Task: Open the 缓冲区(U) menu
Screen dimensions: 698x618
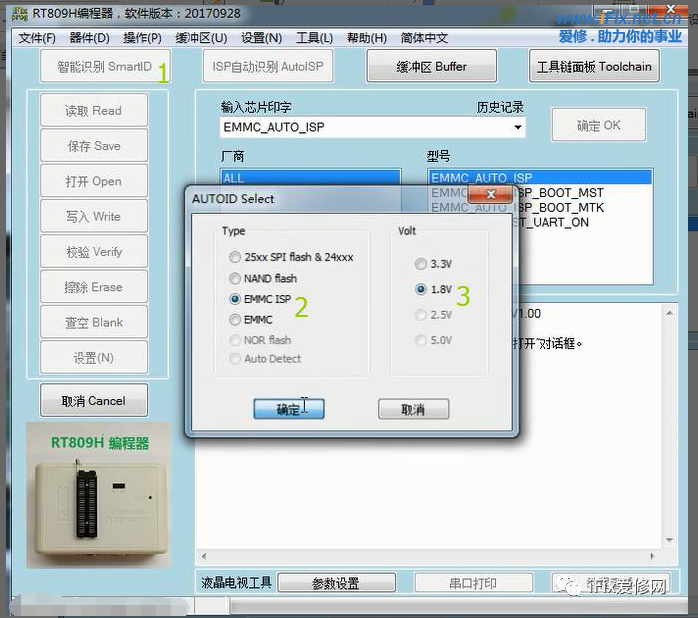Action: click(x=201, y=38)
